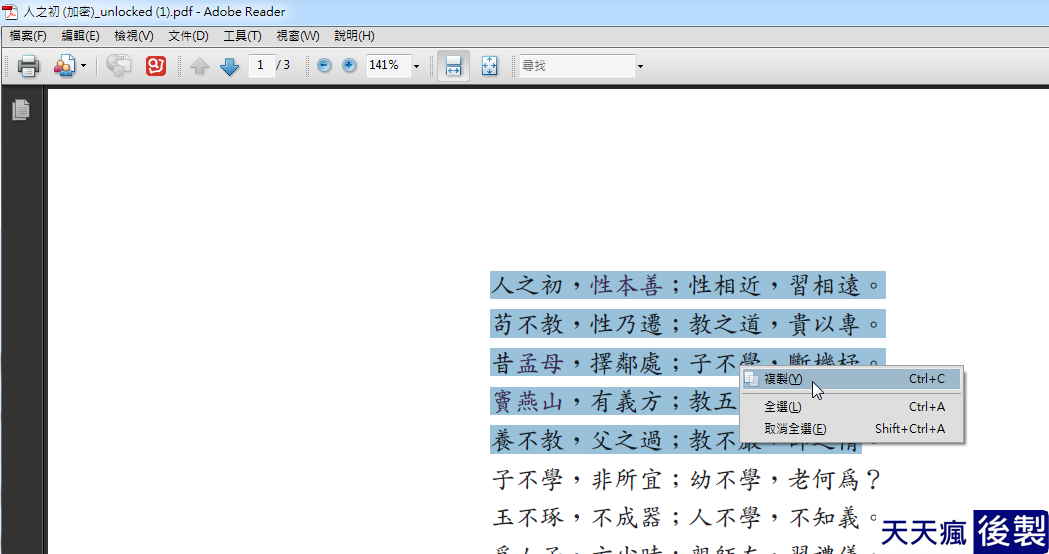Image resolution: width=1049 pixels, height=554 pixels.
Task: Click the red application icon in toolbar
Action: (x=156, y=66)
